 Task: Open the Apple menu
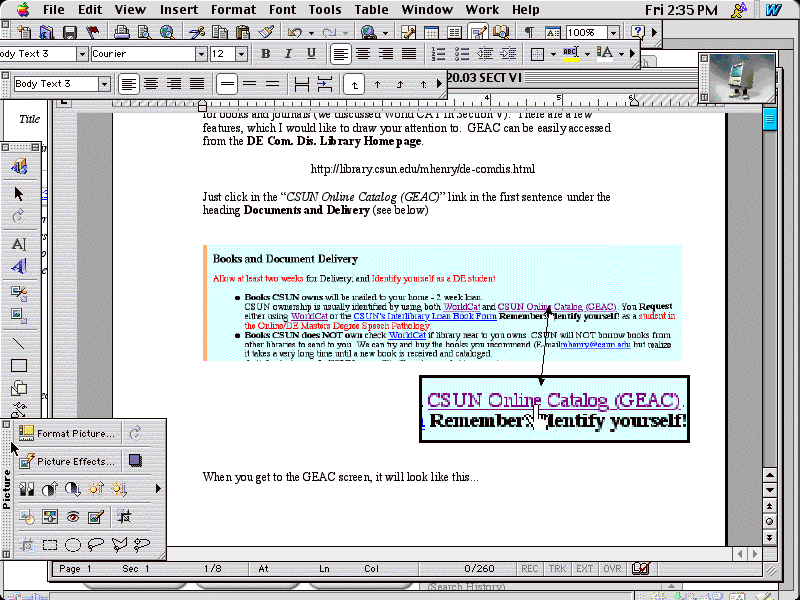coord(23,9)
